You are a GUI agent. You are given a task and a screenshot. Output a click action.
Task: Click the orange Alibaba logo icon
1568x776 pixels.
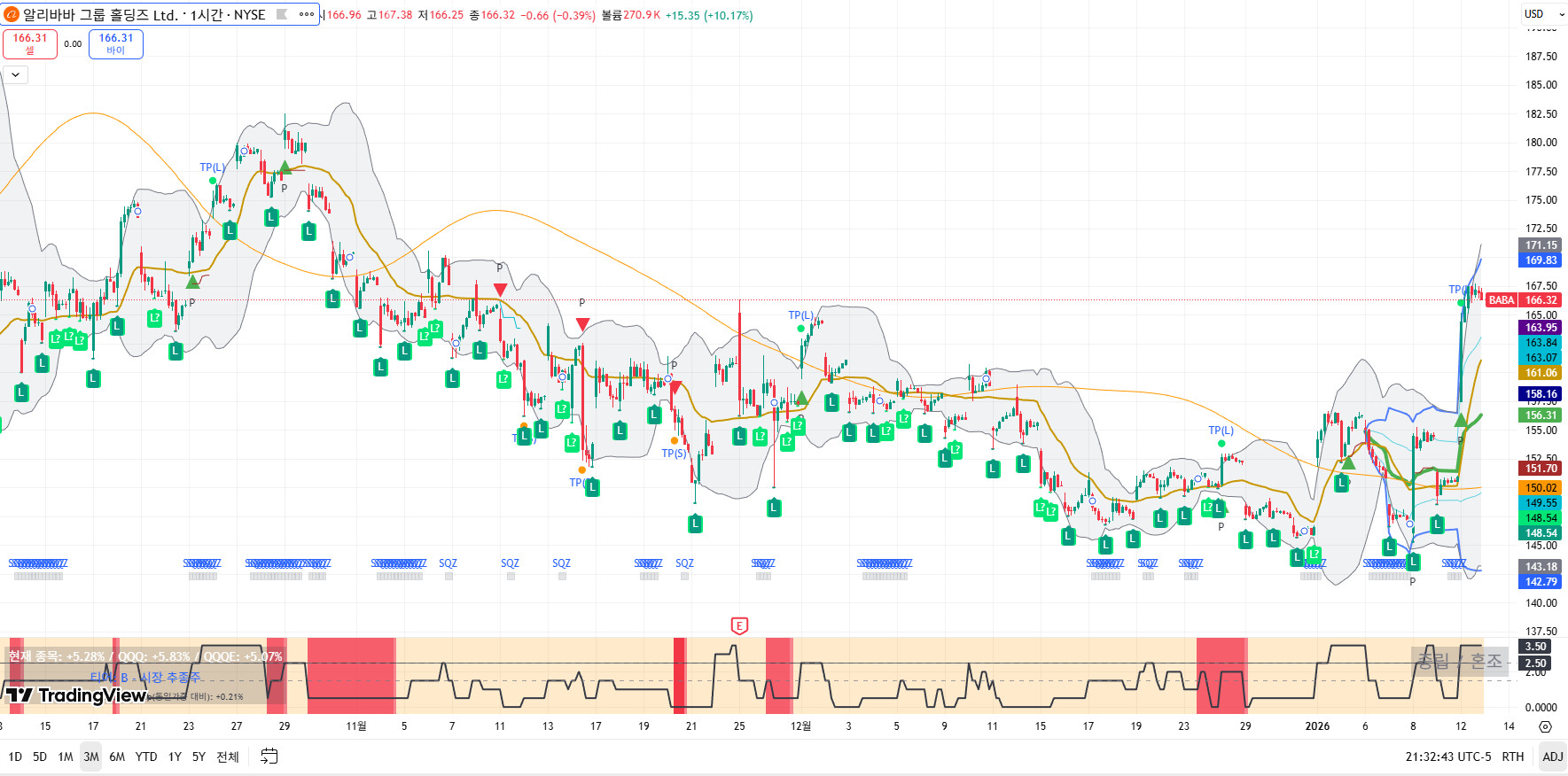pyautogui.click(x=12, y=14)
